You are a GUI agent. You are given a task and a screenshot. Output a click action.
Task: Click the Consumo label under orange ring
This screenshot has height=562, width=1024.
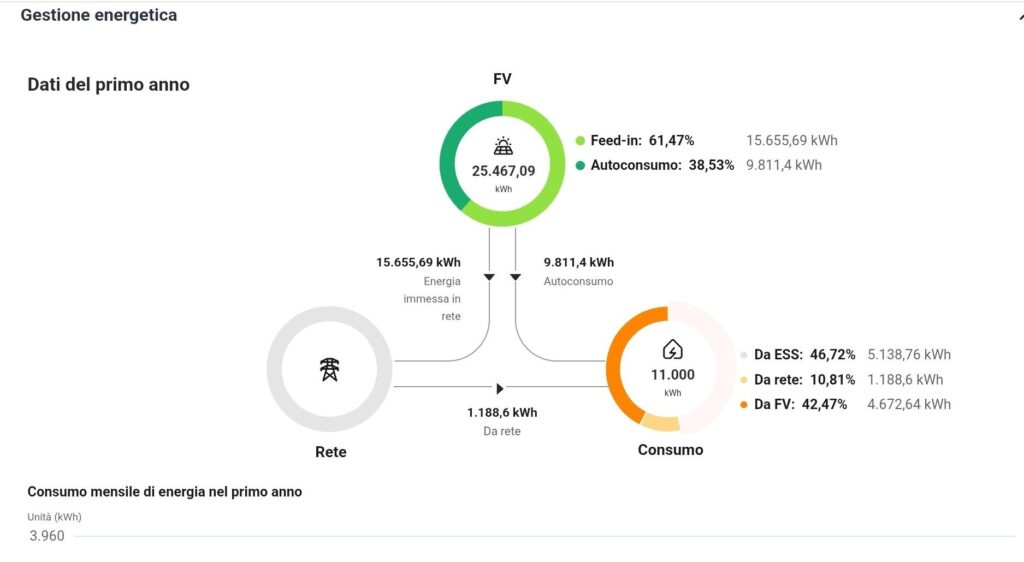pyautogui.click(x=671, y=450)
